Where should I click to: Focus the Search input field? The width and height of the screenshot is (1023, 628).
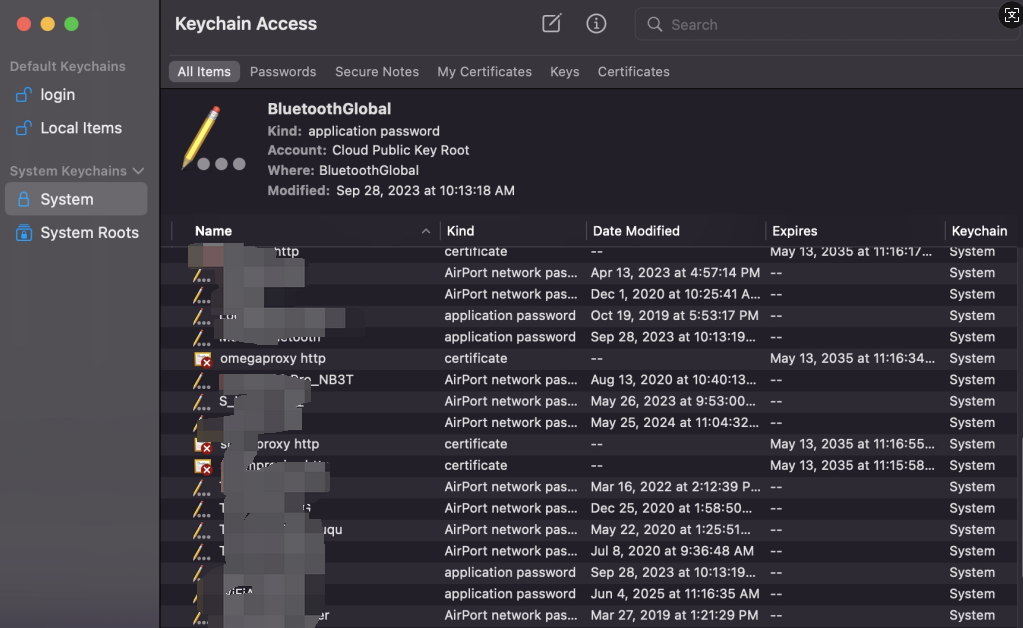tap(825, 25)
